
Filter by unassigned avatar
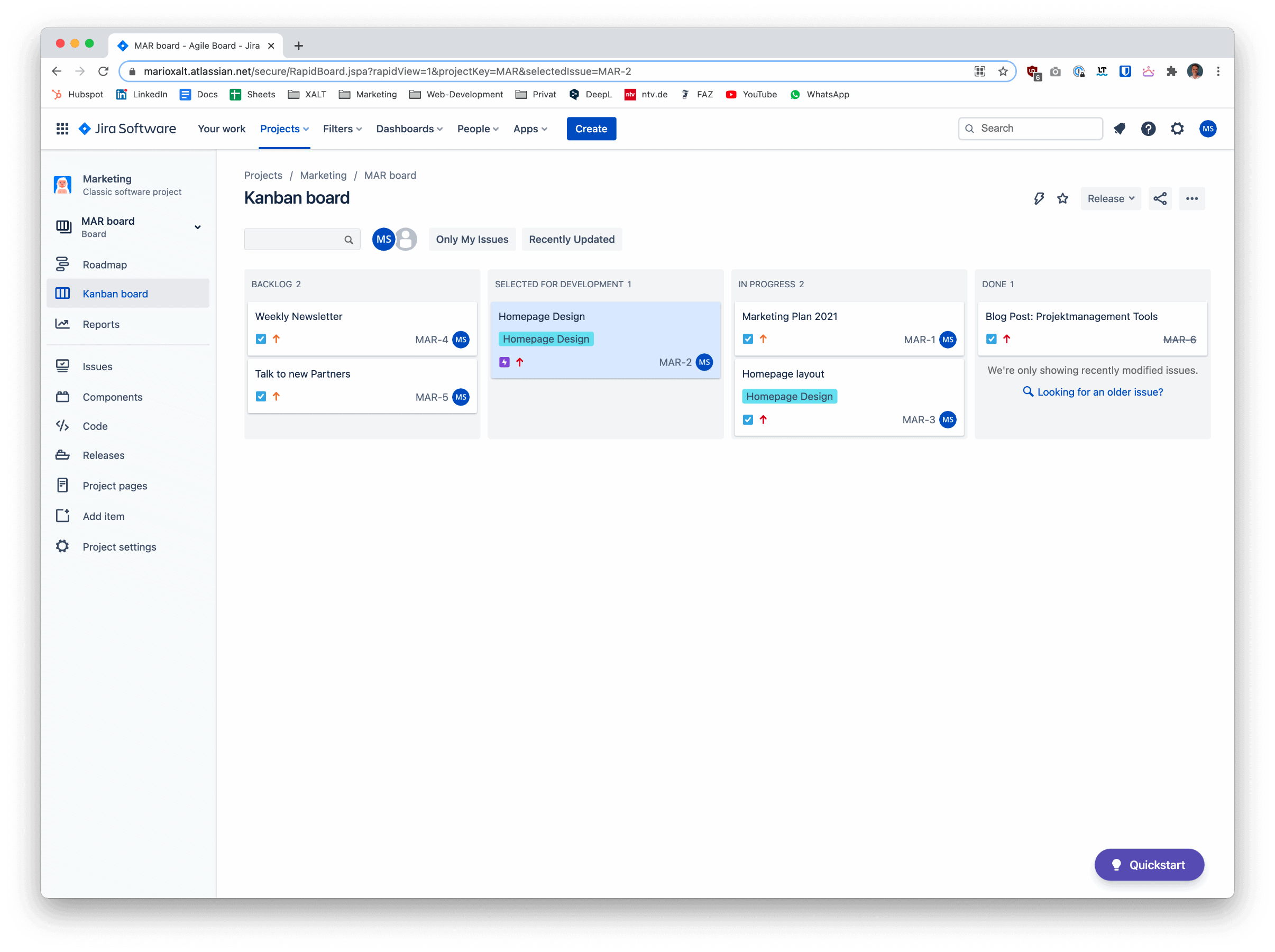tap(407, 239)
